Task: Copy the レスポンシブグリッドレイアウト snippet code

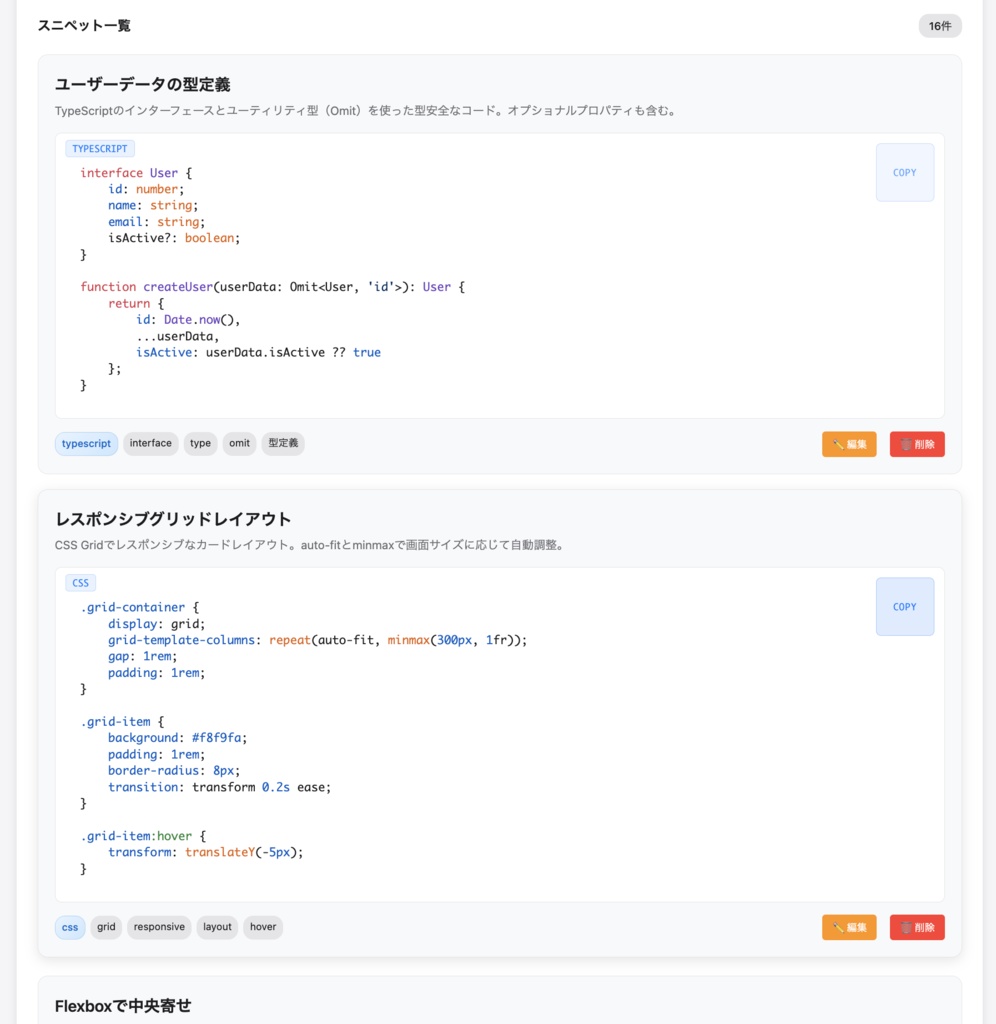Action: (904, 606)
